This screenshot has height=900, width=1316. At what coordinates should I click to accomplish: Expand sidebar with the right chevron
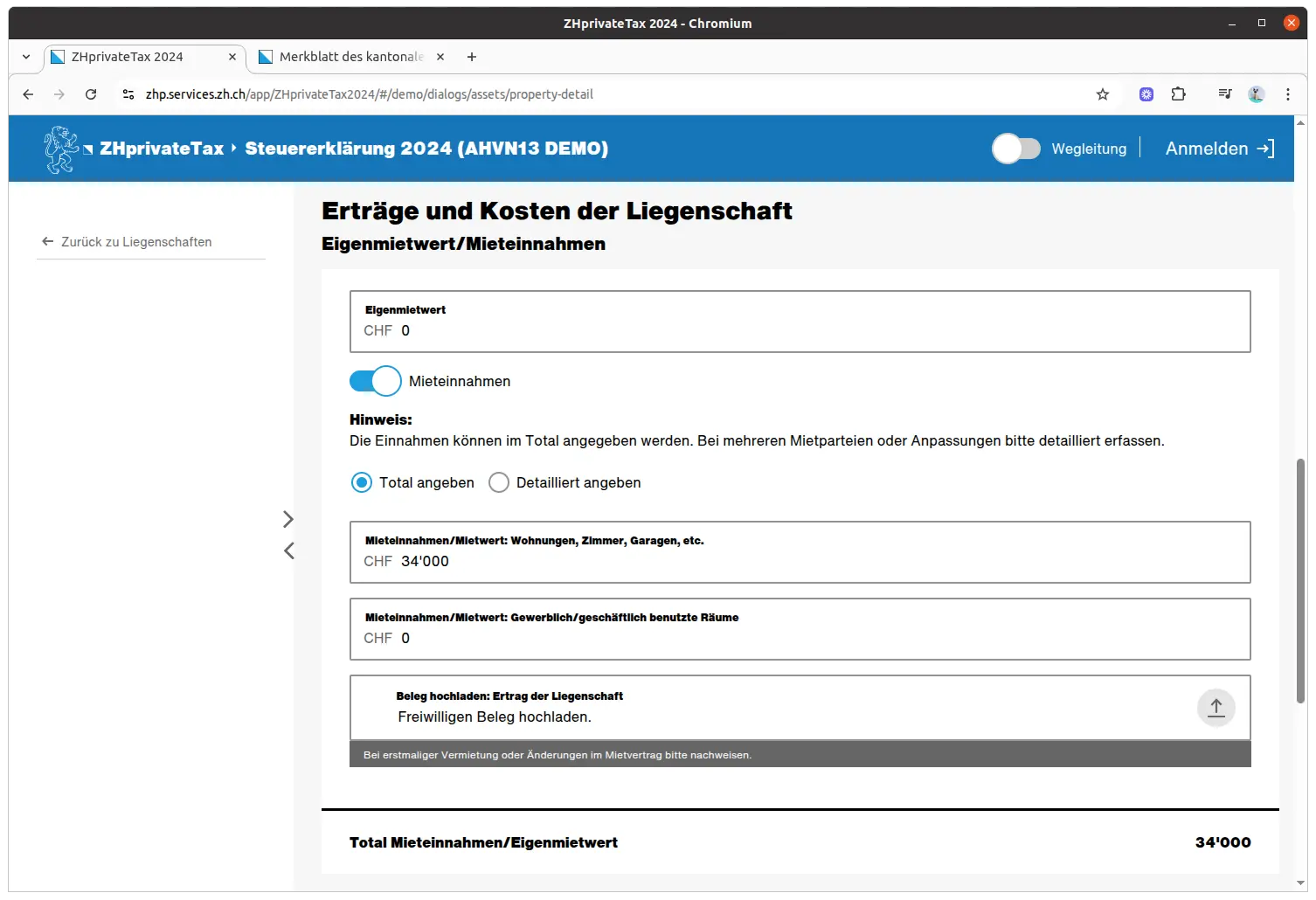click(288, 519)
